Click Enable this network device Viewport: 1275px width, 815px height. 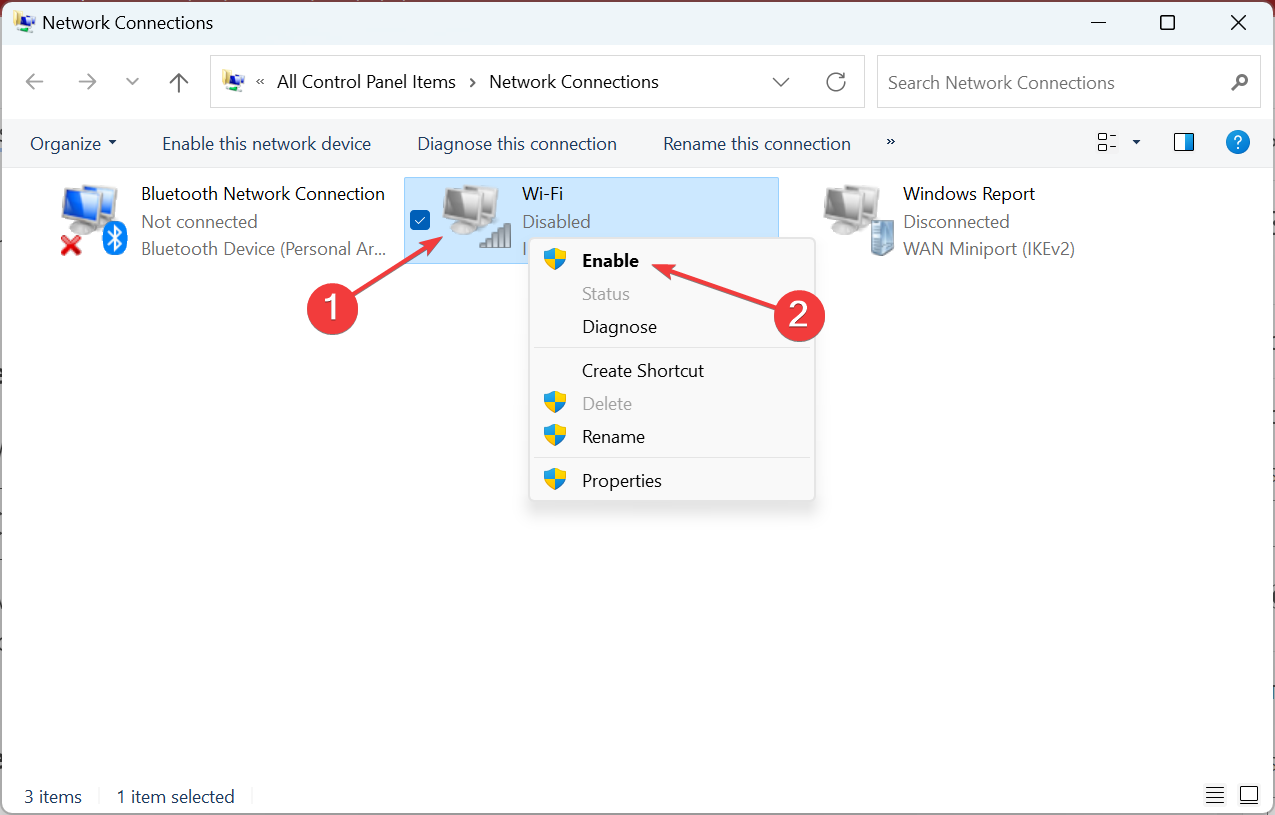point(266,144)
